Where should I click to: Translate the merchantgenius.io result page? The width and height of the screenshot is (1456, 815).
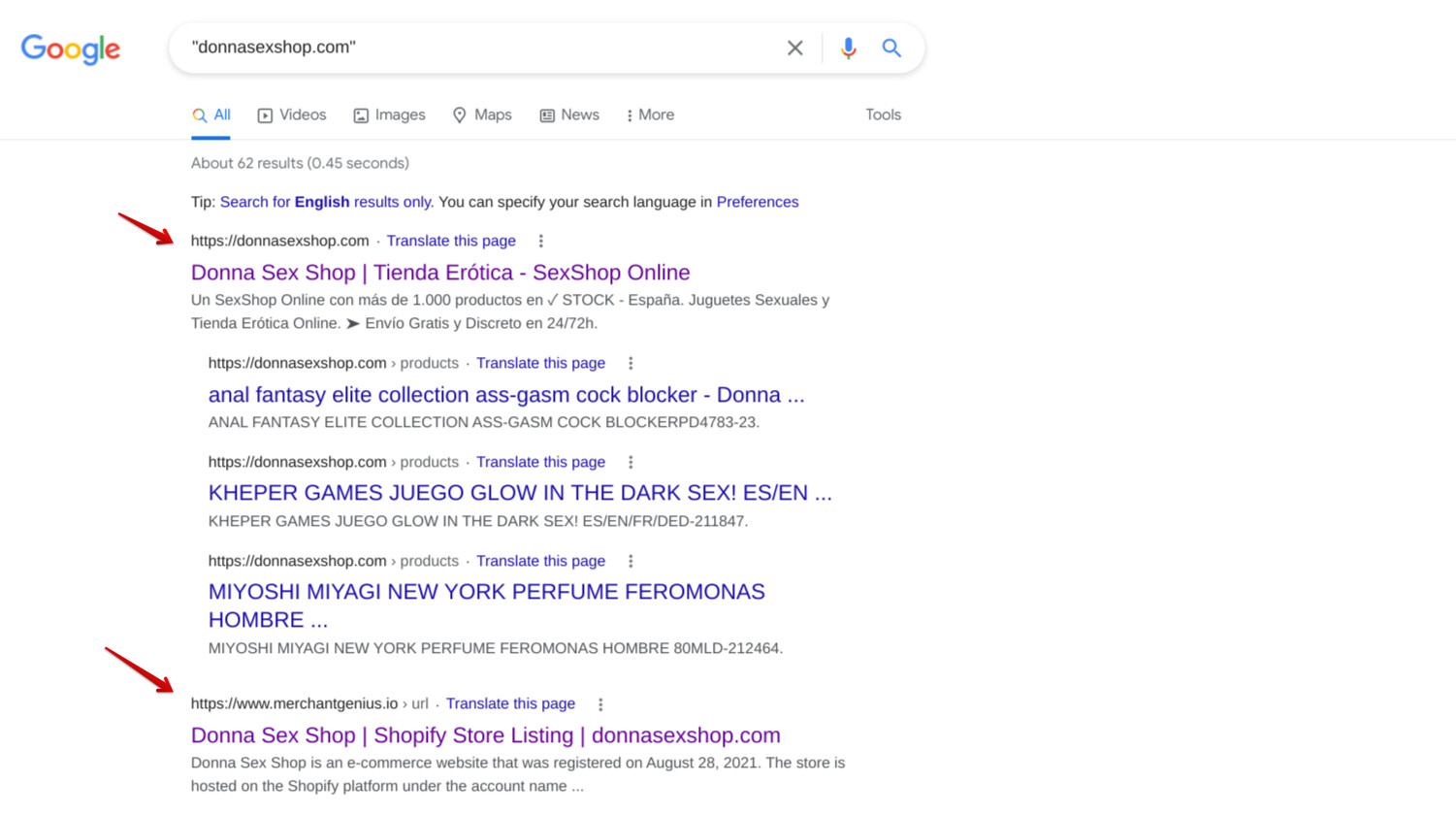point(510,703)
